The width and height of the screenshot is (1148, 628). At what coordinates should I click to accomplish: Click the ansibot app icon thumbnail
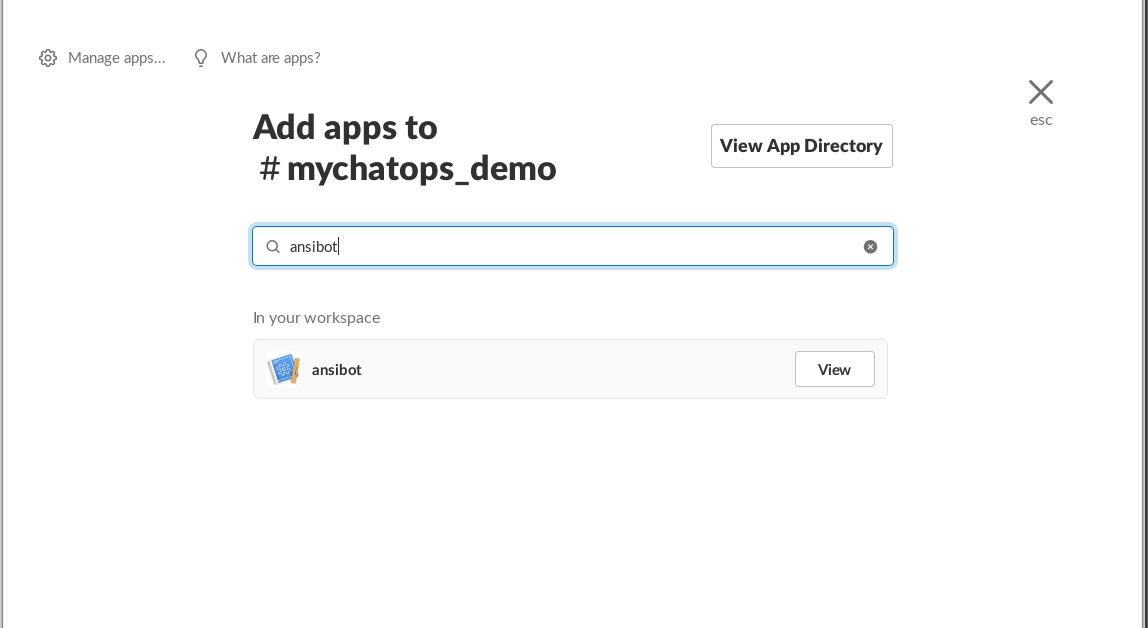pyautogui.click(x=284, y=369)
